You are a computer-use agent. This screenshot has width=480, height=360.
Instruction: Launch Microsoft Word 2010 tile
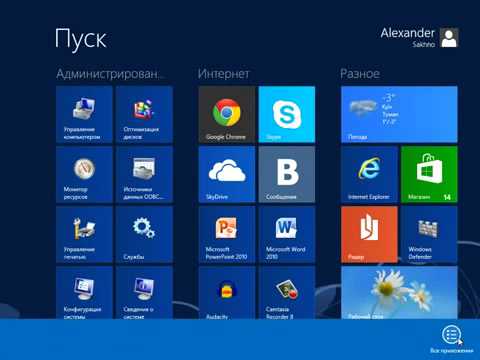[x=287, y=234]
